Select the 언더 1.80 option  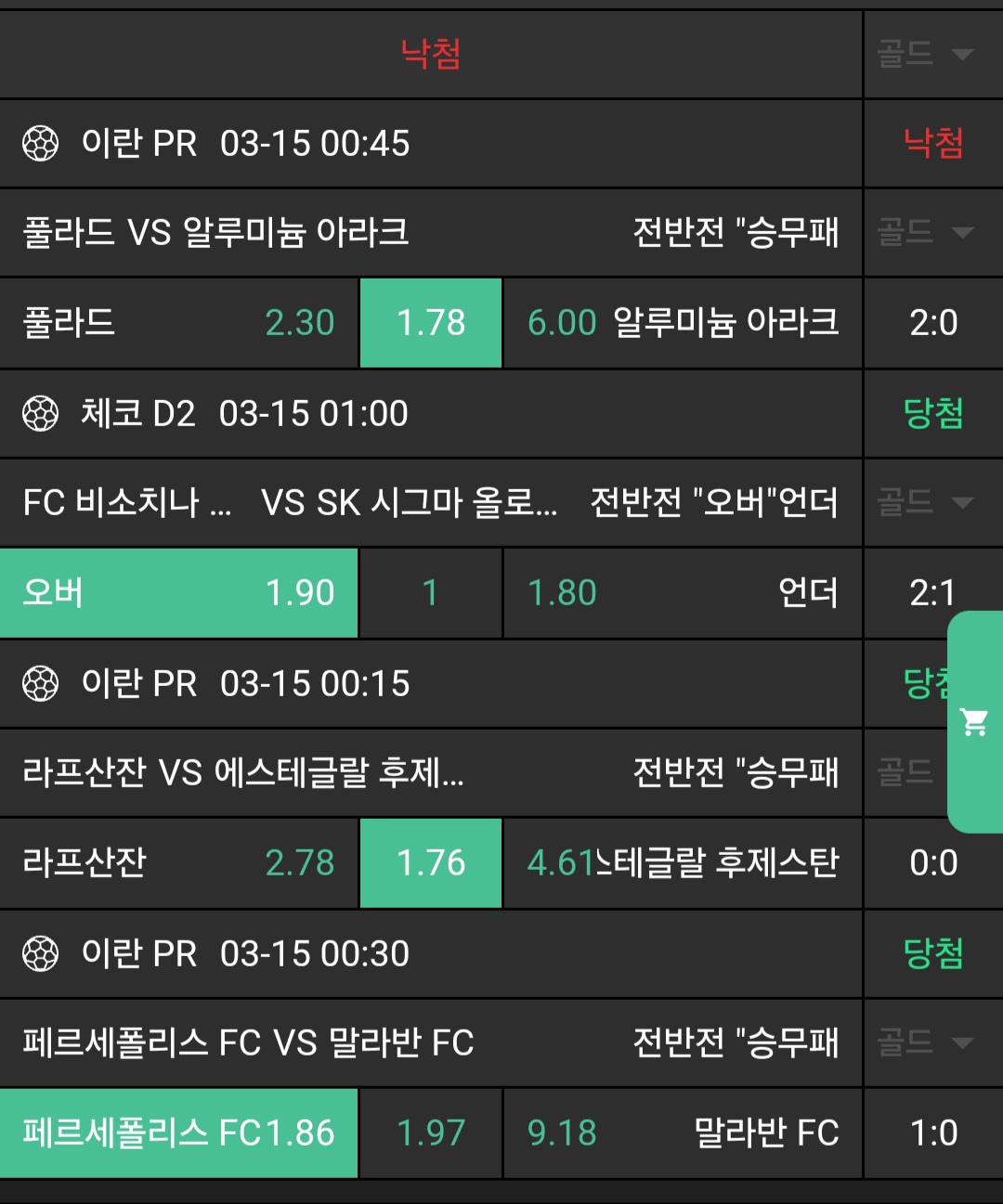pos(683,593)
